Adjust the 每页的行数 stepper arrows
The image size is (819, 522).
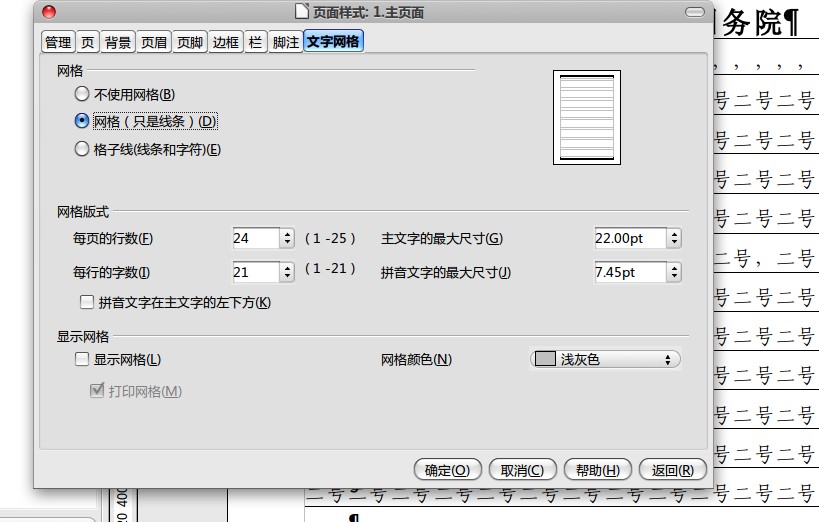point(287,238)
